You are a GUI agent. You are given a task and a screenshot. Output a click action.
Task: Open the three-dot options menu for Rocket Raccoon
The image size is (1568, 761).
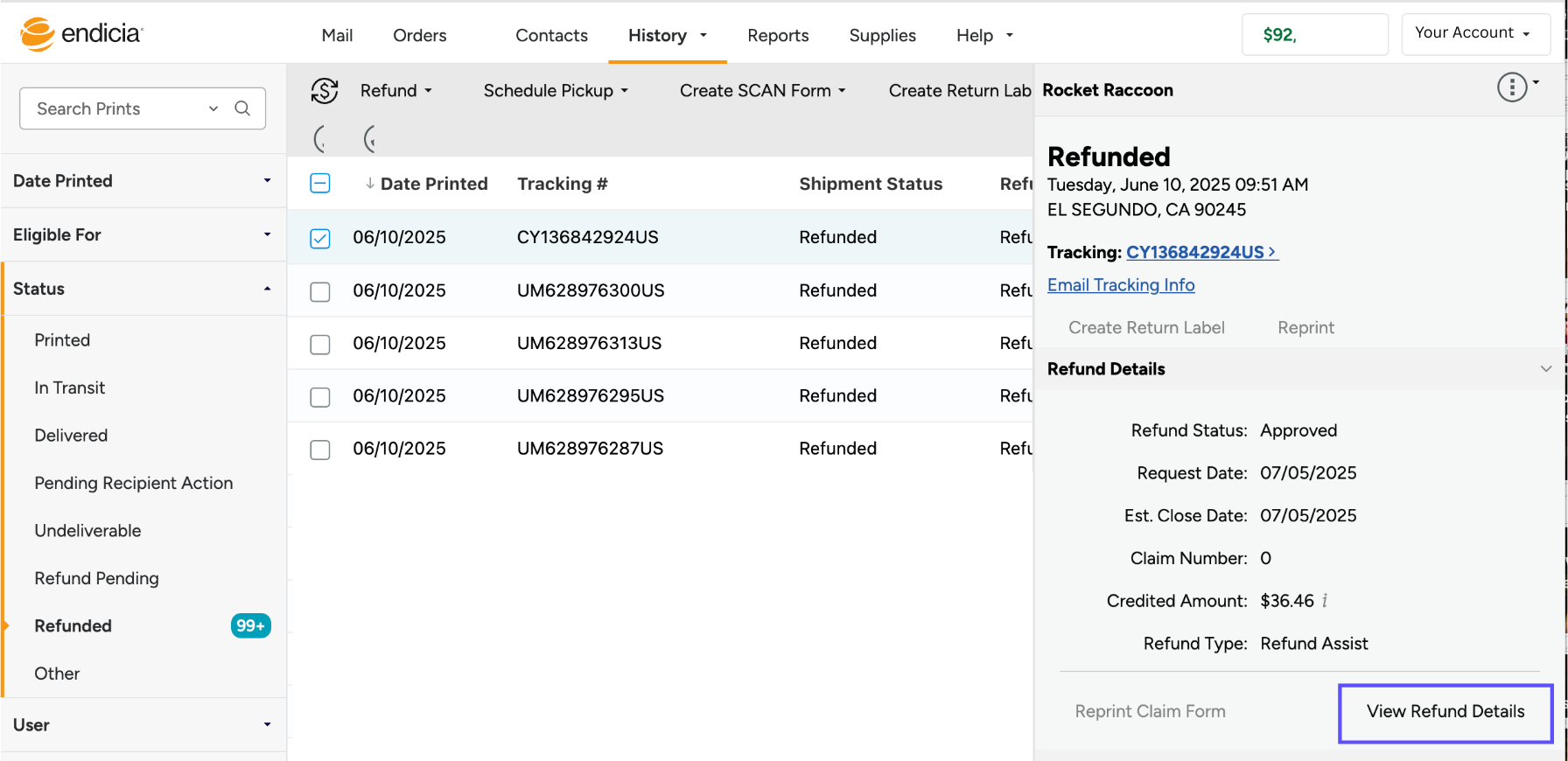[x=1512, y=87]
